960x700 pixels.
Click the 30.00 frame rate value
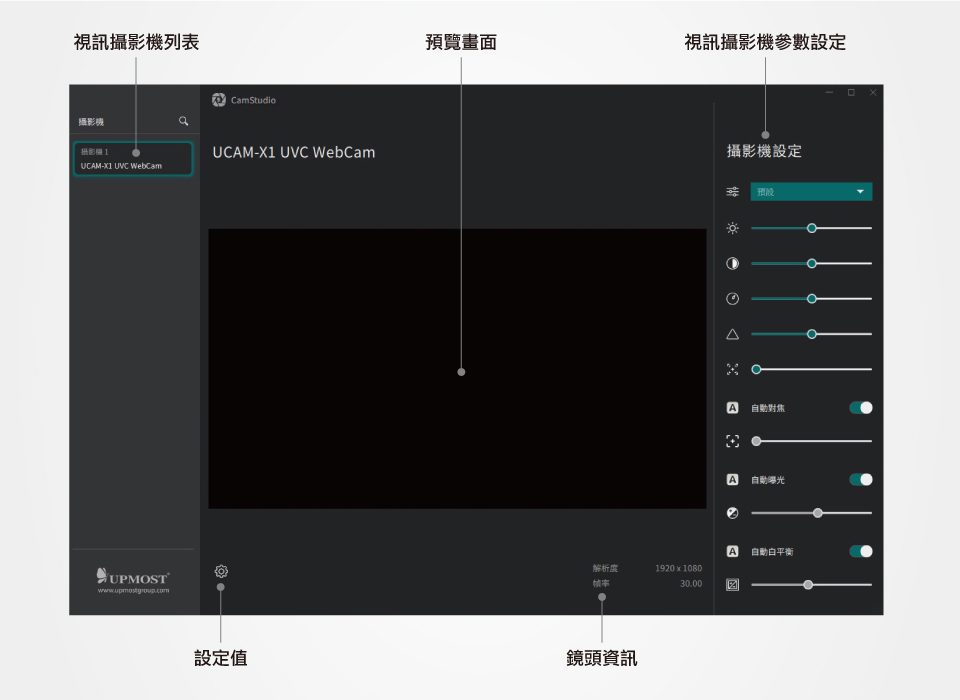691,584
